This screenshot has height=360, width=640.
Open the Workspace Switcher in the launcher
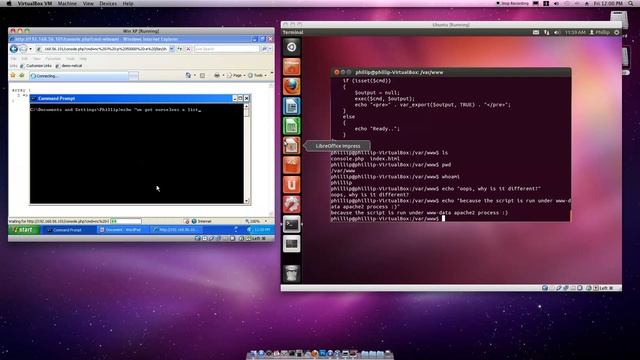coord(291,244)
